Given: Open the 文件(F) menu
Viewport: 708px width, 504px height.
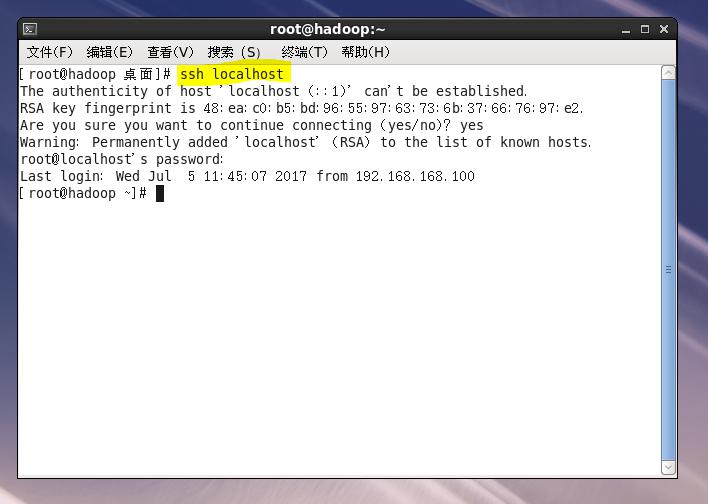Looking at the screenshot, I should pos(49,52).
